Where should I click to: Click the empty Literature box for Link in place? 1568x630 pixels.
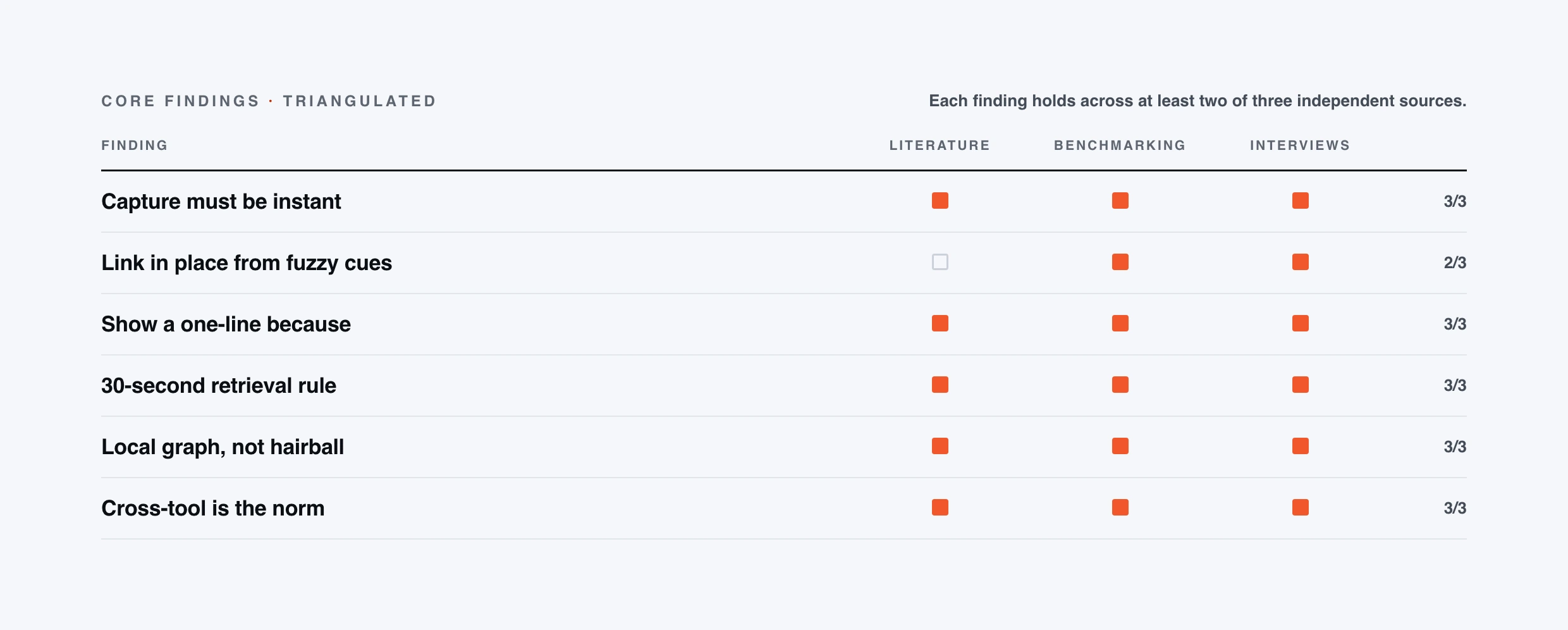[940, 262]
